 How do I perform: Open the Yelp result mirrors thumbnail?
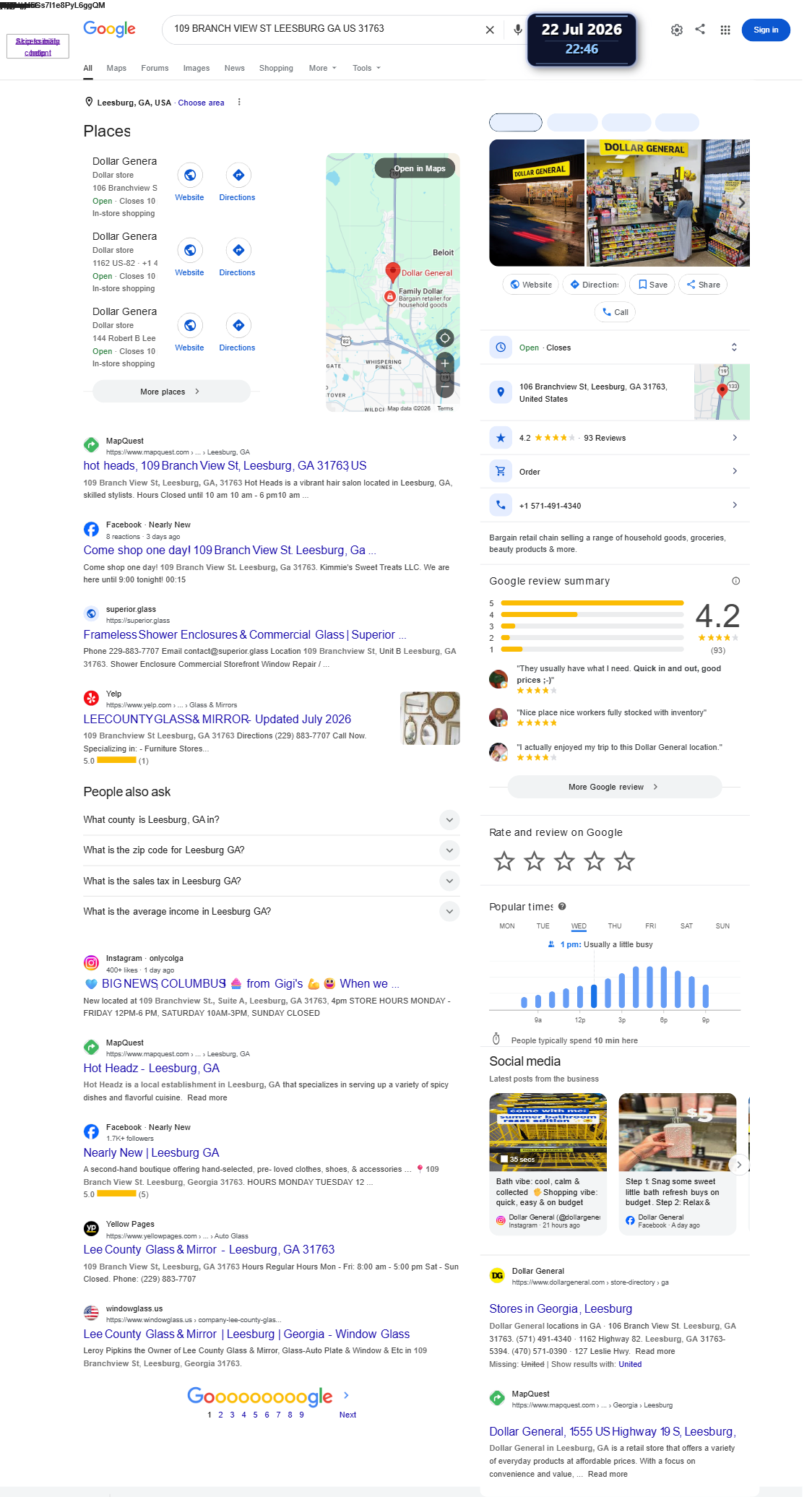(431, 718)
